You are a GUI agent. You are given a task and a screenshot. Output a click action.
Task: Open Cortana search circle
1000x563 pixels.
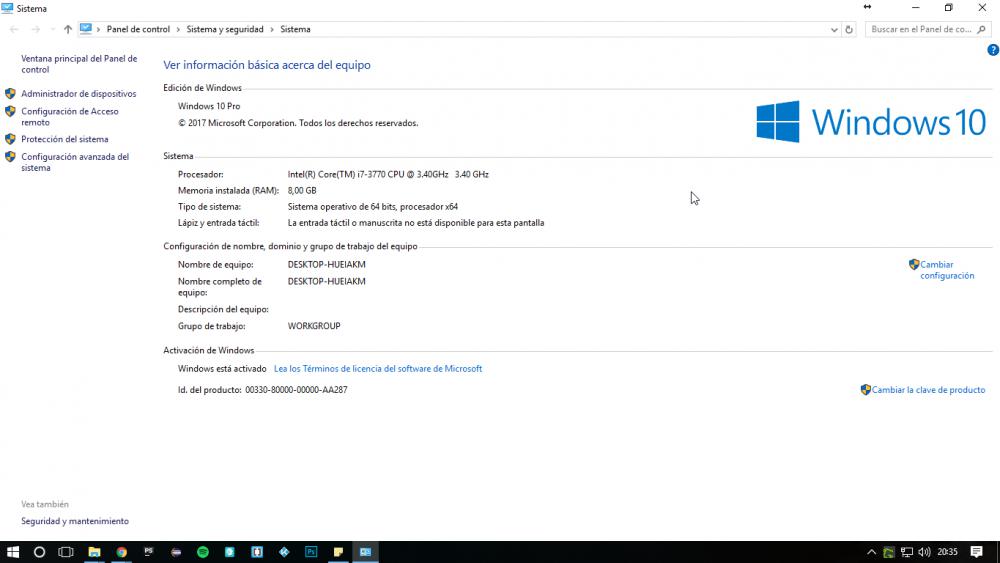(x=39, y=552)
